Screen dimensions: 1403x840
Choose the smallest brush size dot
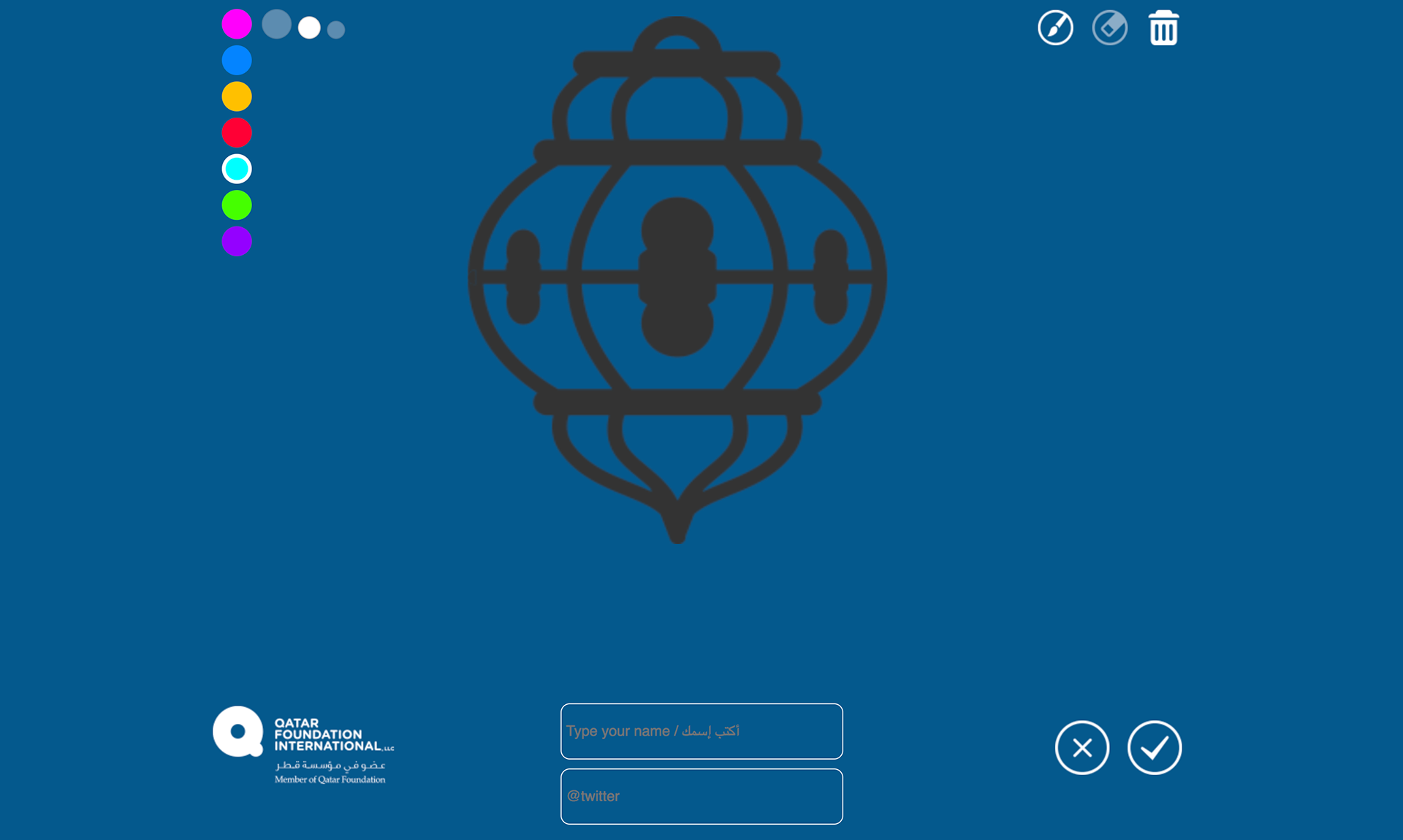point(335,30)
